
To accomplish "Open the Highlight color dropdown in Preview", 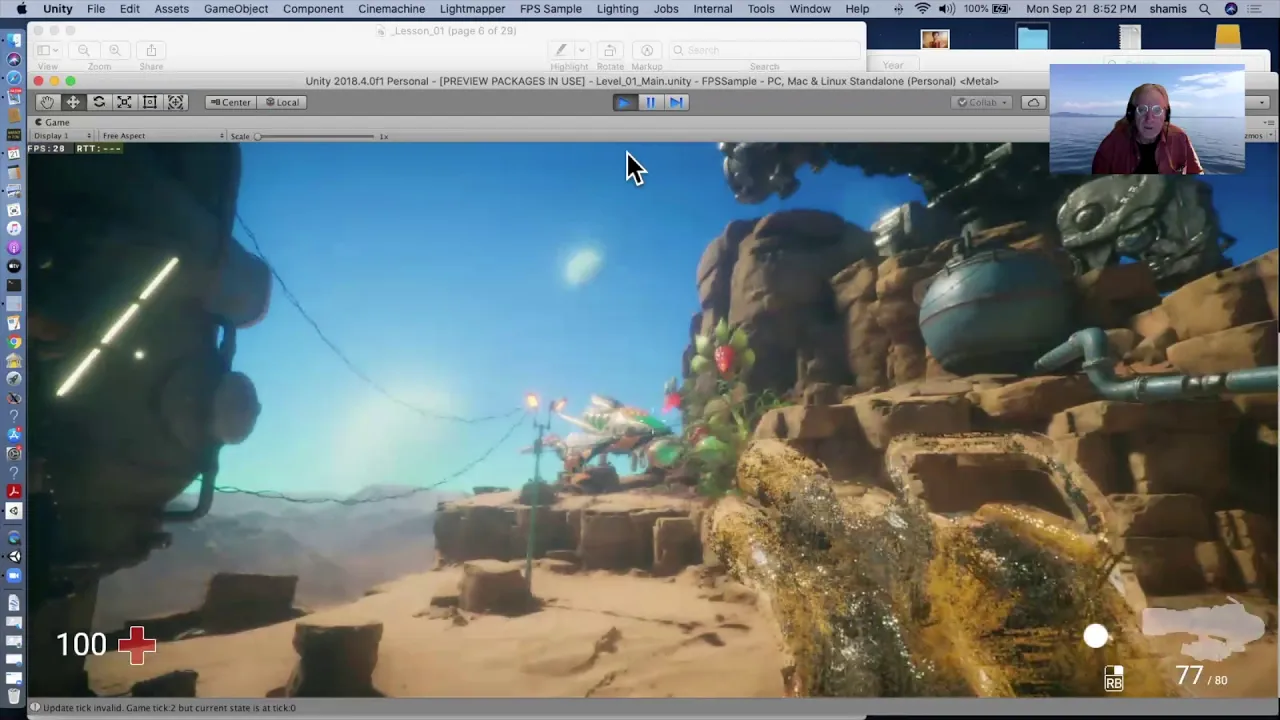I will [x=581, y=50].
